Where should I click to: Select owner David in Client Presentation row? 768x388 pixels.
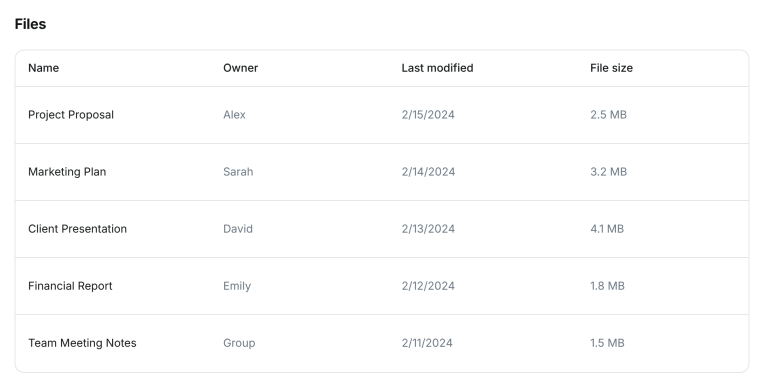[x=238, y=229]
